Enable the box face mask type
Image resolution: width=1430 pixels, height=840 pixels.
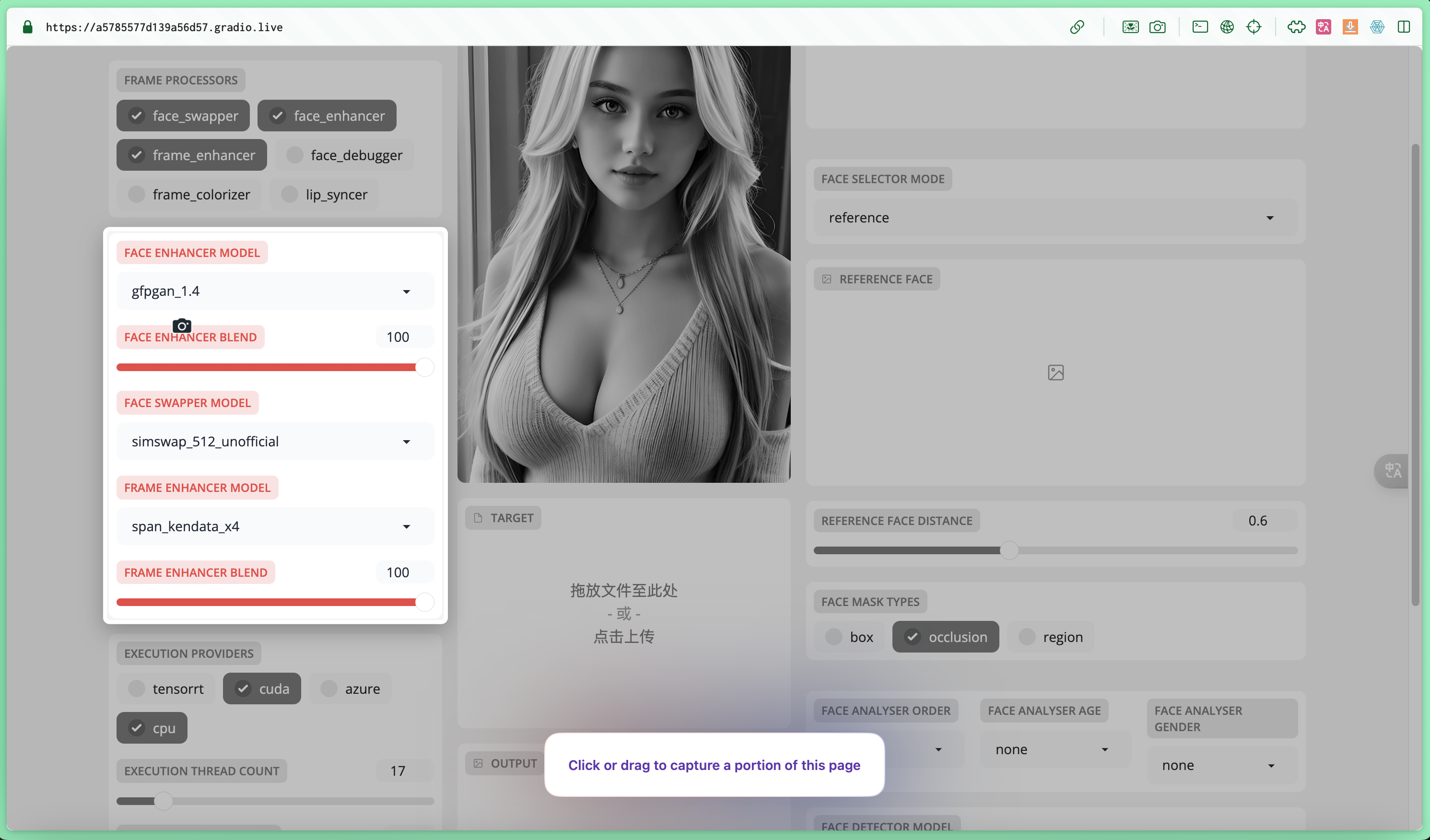pyautogui.click(x=849, y=637)
